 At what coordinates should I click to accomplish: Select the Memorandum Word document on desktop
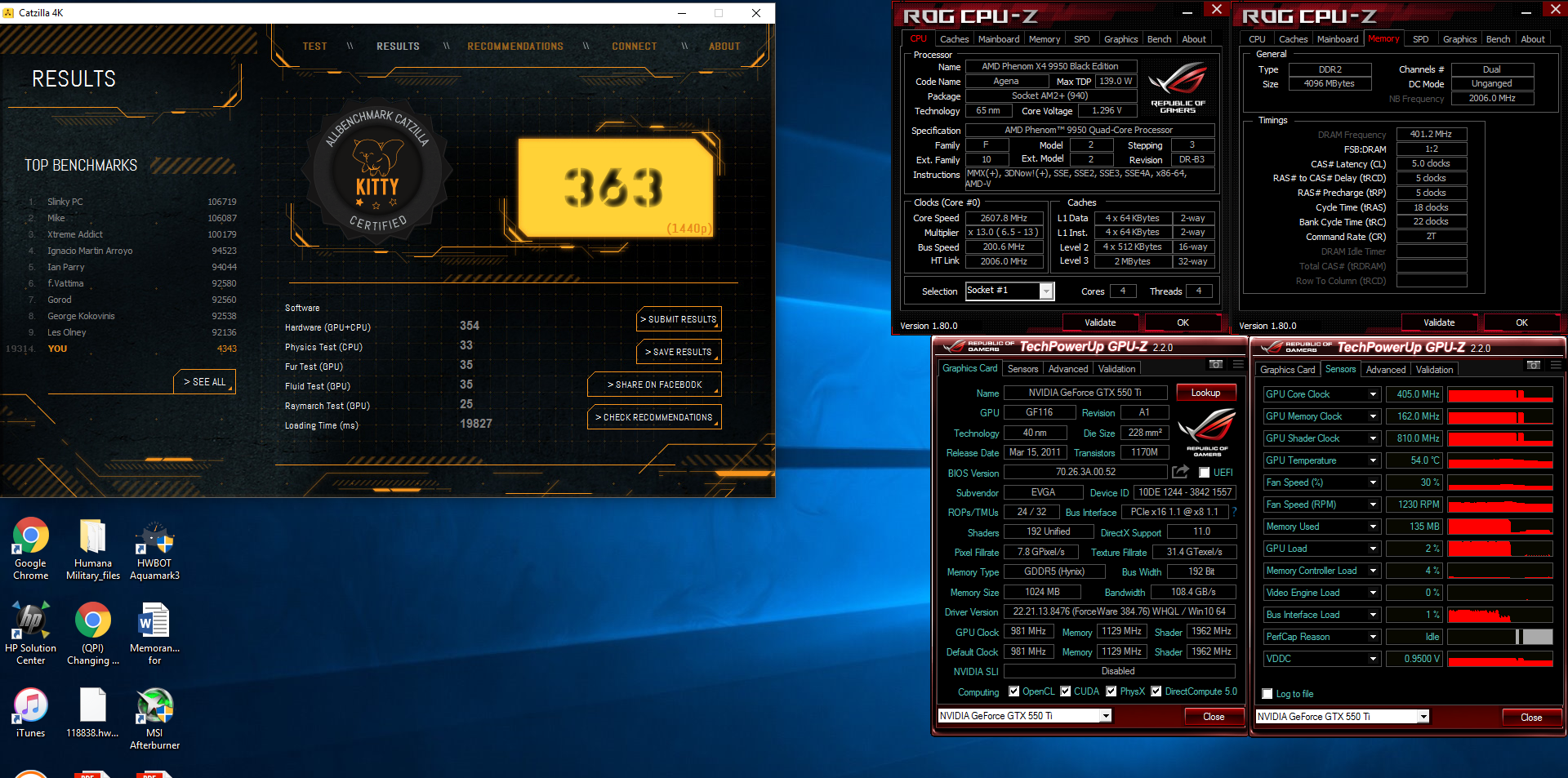pos(154,634)
